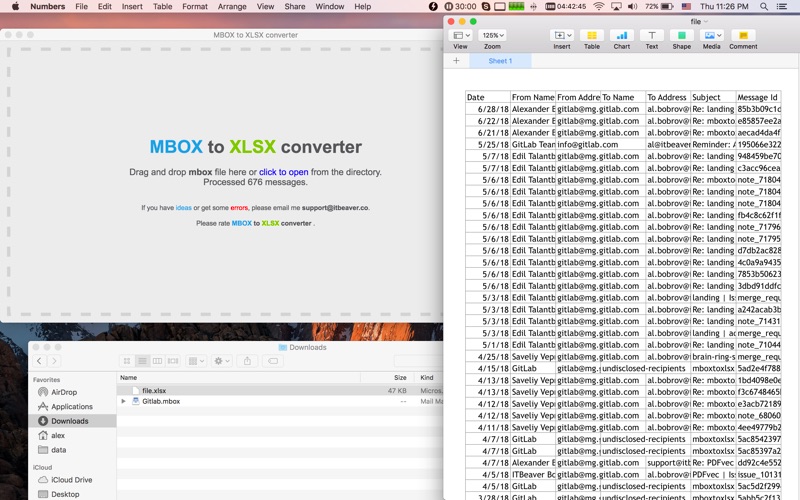This screenshot has width=800, height=500.
Task: Select the 6/28/18 date cell
Action: point(488,109)
